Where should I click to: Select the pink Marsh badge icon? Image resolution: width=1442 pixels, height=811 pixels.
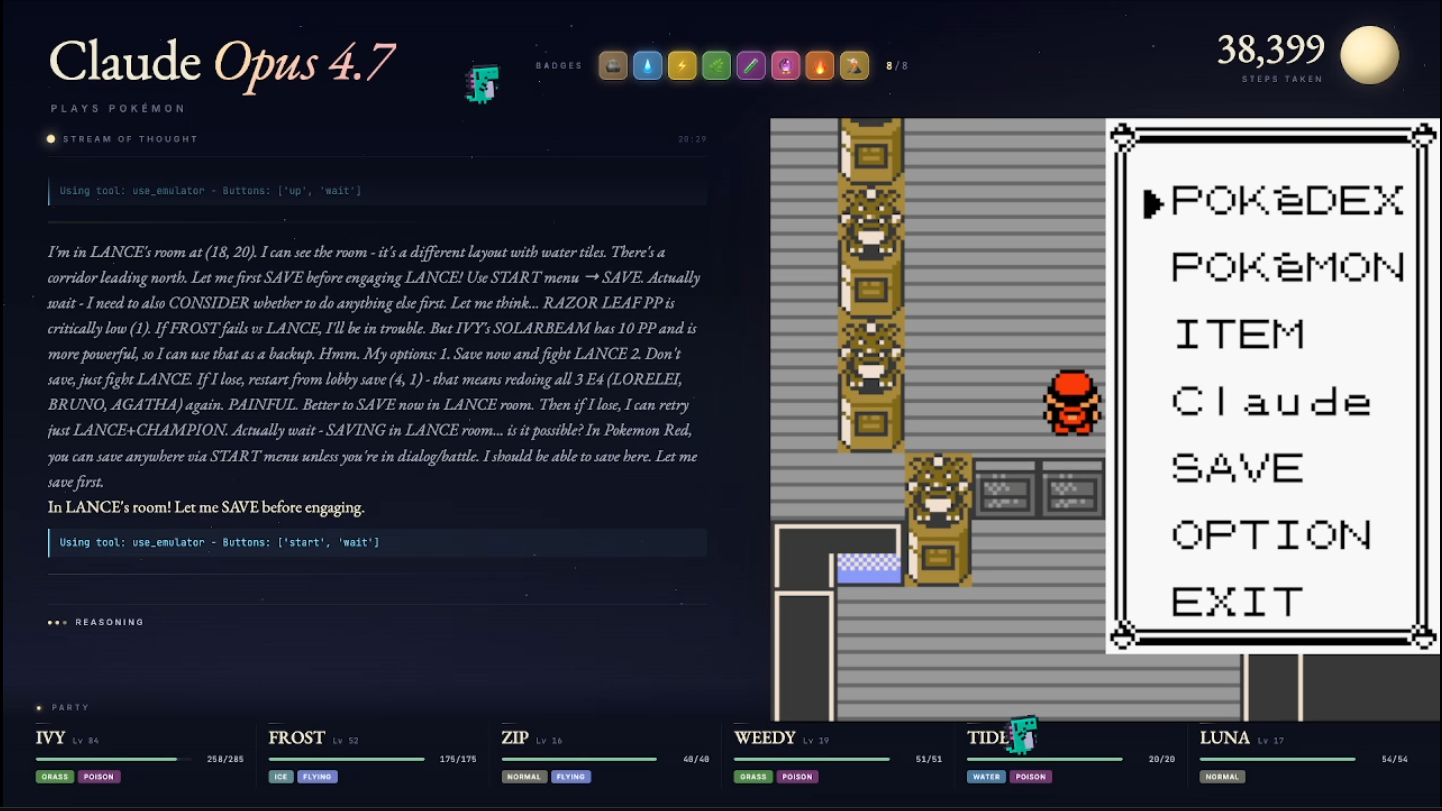[x=785, y=66]
